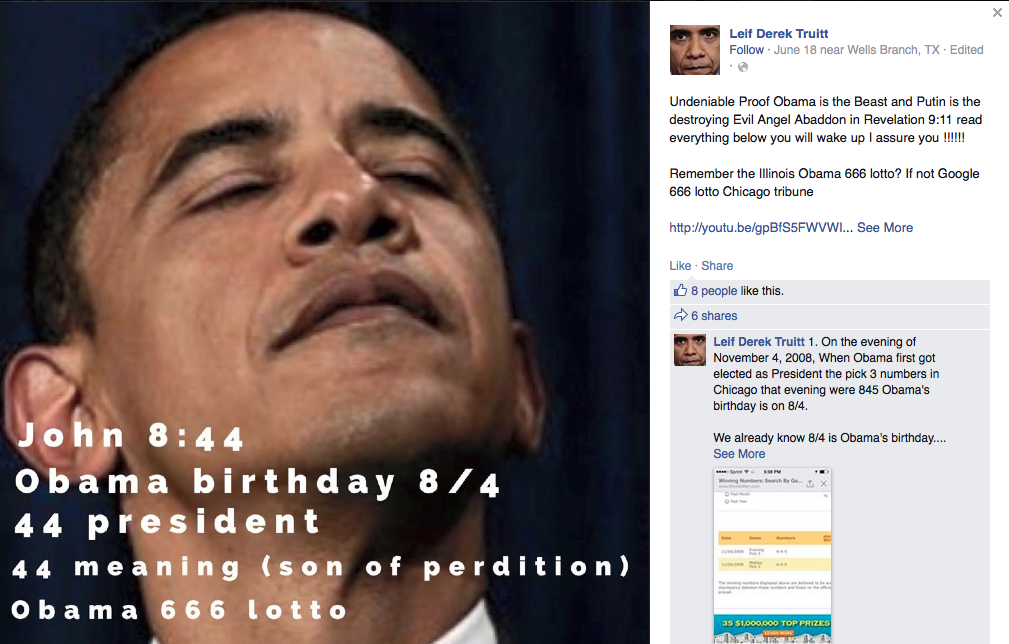View the 8 people who like this
1009x644 pixels.
point(714,291)
